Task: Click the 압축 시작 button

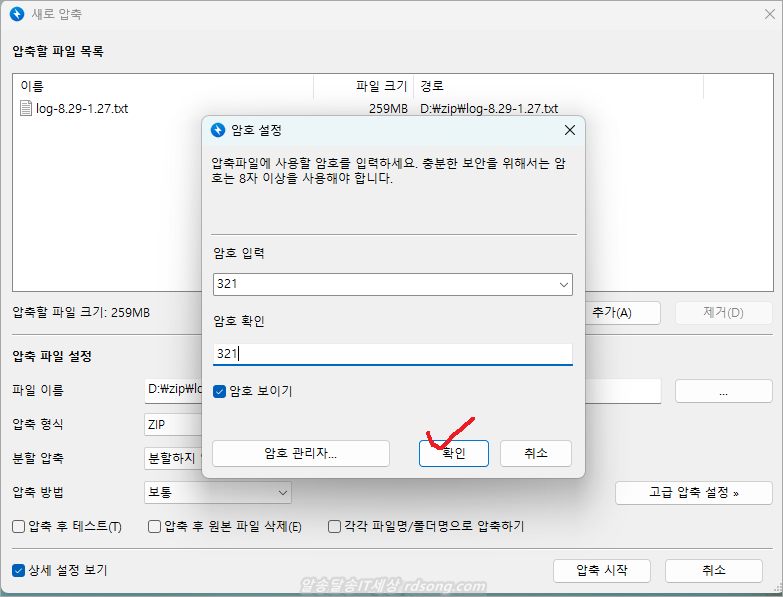Action: pyautogui.click(x=601, y=570)
